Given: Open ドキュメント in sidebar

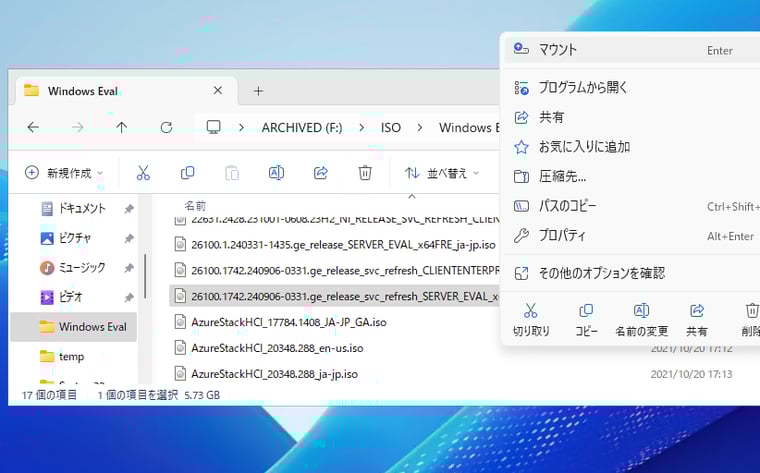Looking at the screenshot, I should pyautogui.click(x=73, y=208).
